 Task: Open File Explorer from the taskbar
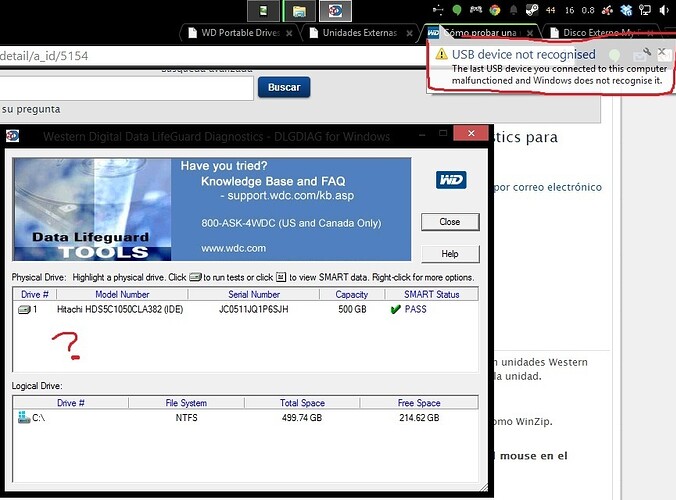click(299, 11)
